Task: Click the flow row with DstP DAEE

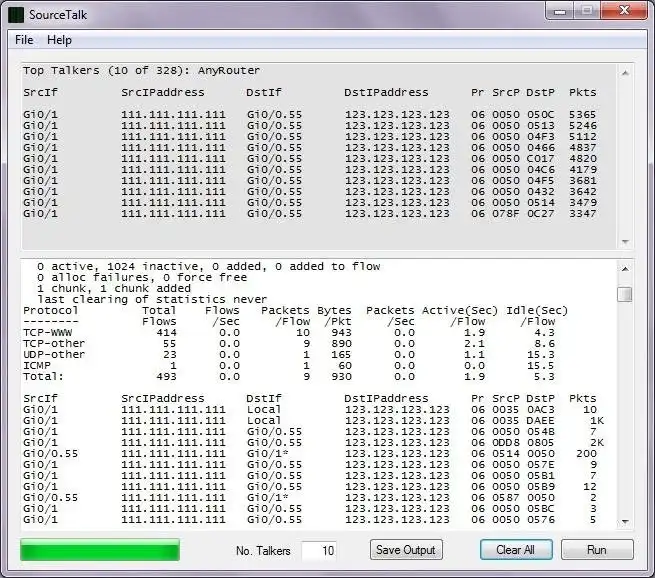Action: tap(313, 420)
